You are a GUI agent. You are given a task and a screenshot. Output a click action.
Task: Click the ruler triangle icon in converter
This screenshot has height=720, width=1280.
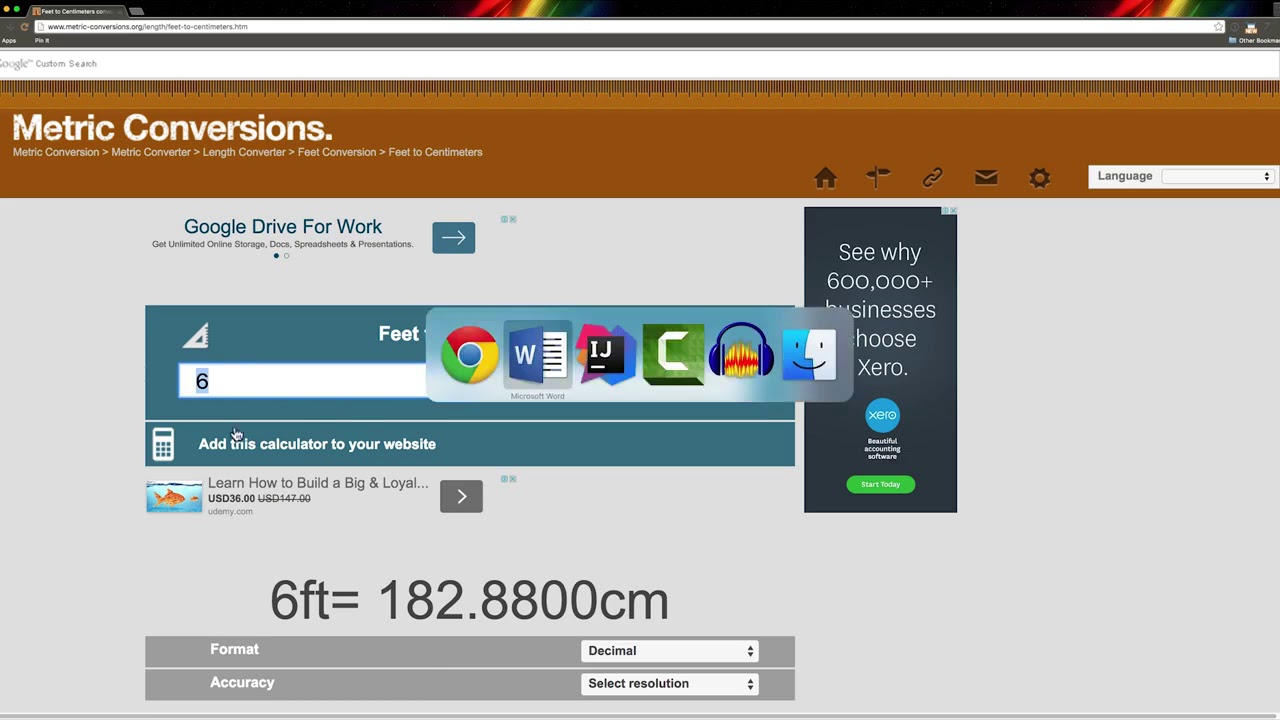pos(196,336)
